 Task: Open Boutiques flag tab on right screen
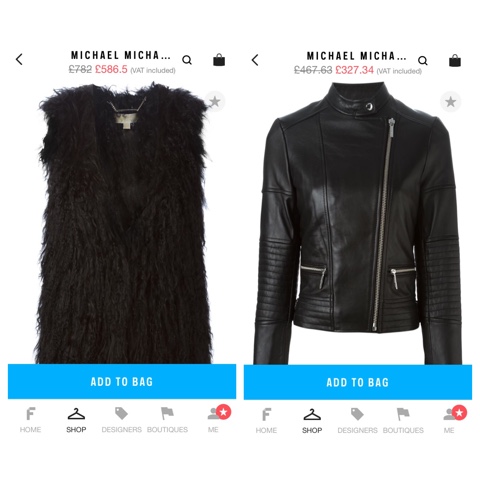tap(403, 421)
